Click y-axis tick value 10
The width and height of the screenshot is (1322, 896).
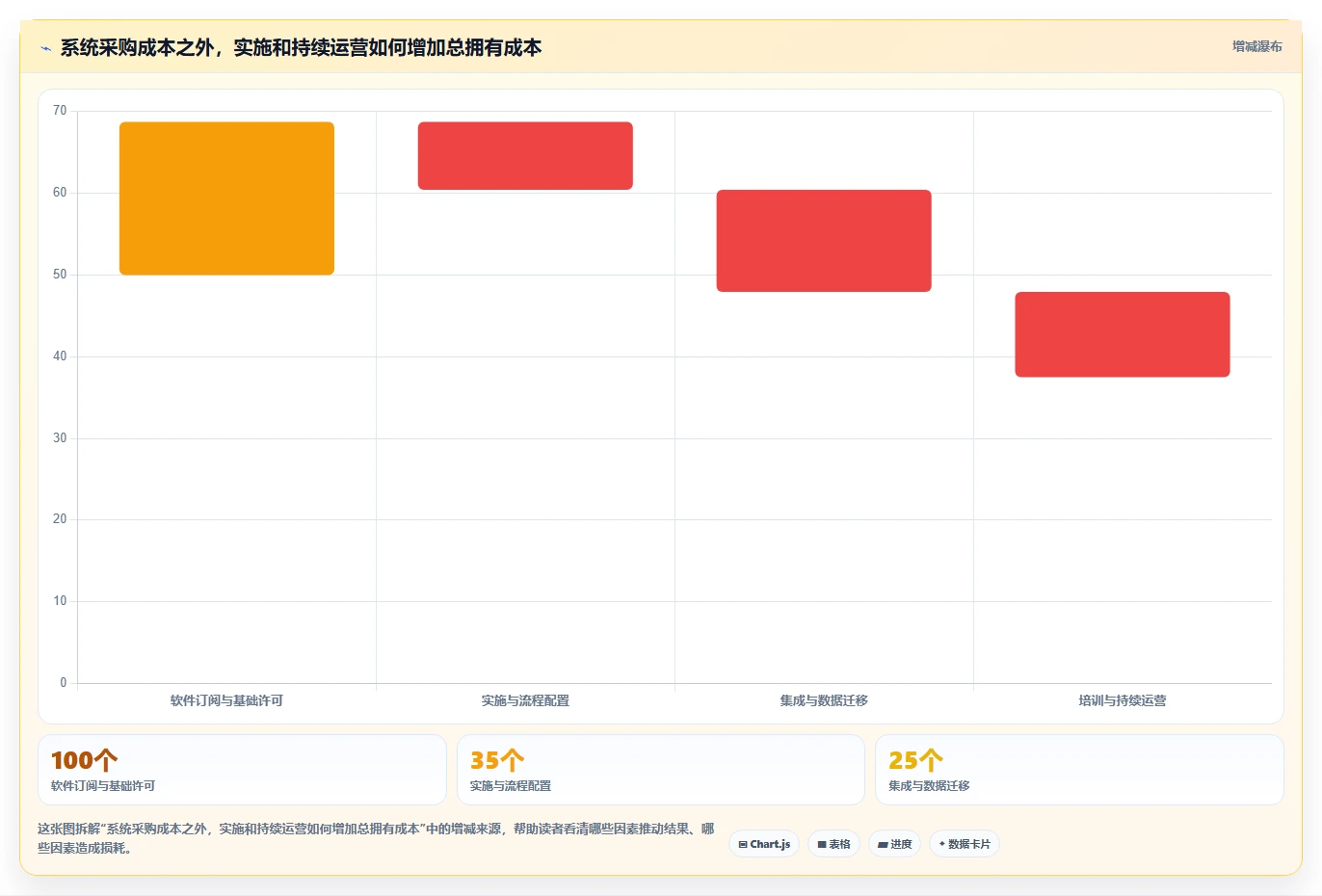tap(60, 601)
